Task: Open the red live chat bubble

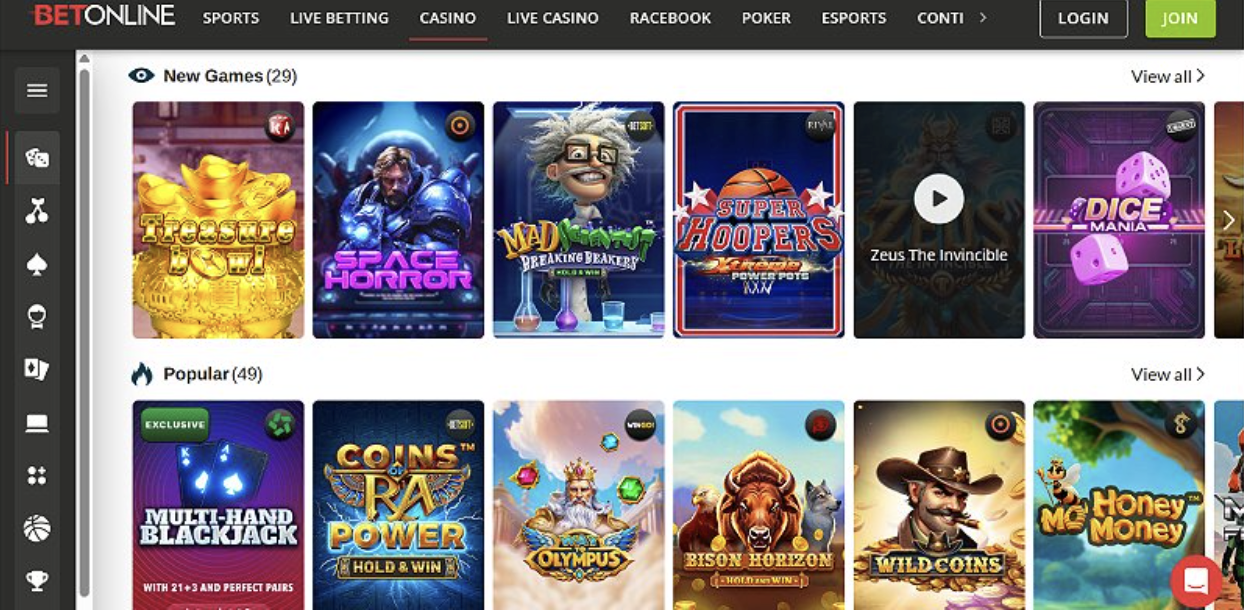Action: 1196,579
